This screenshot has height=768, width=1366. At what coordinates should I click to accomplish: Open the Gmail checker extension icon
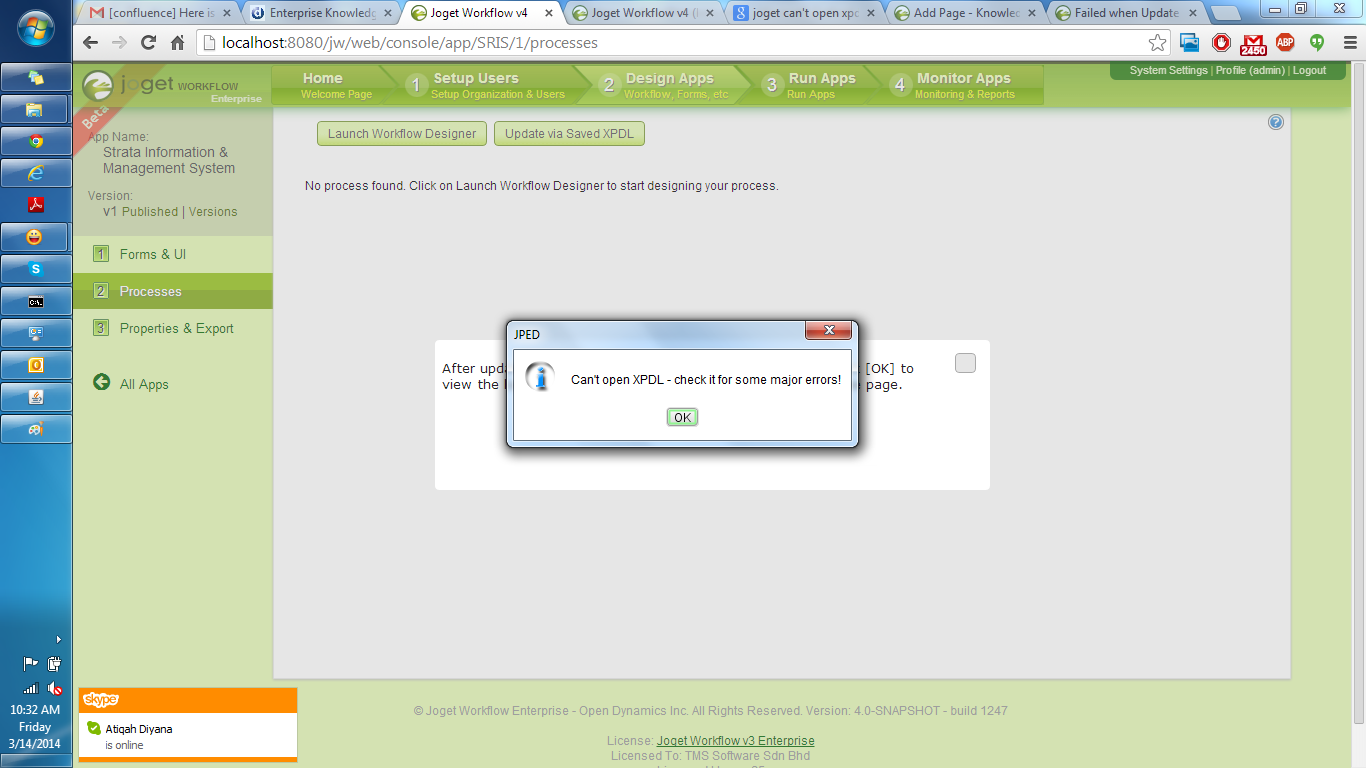(1253, 44)
